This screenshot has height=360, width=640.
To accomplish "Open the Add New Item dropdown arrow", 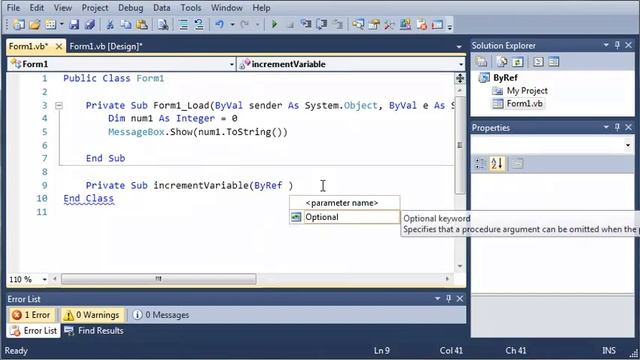I will click(62, 25).
